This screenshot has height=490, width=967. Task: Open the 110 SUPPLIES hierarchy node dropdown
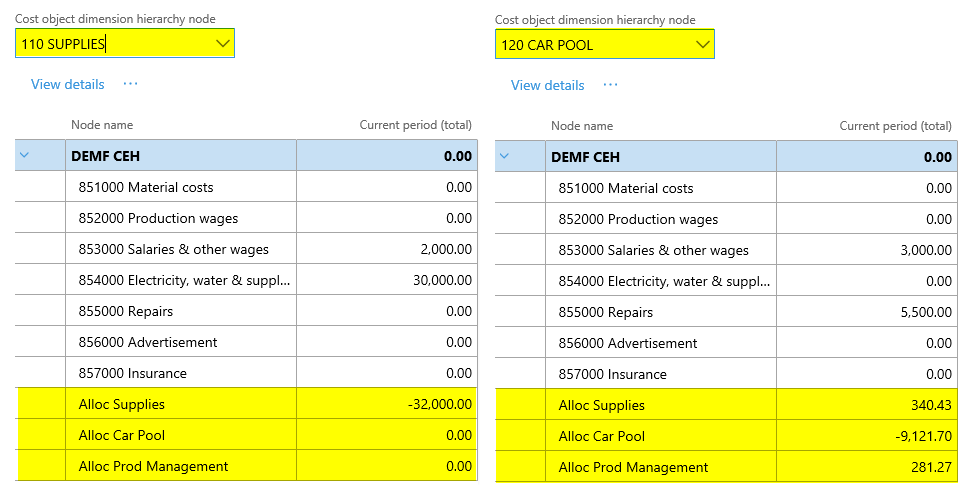pos(223,43)
